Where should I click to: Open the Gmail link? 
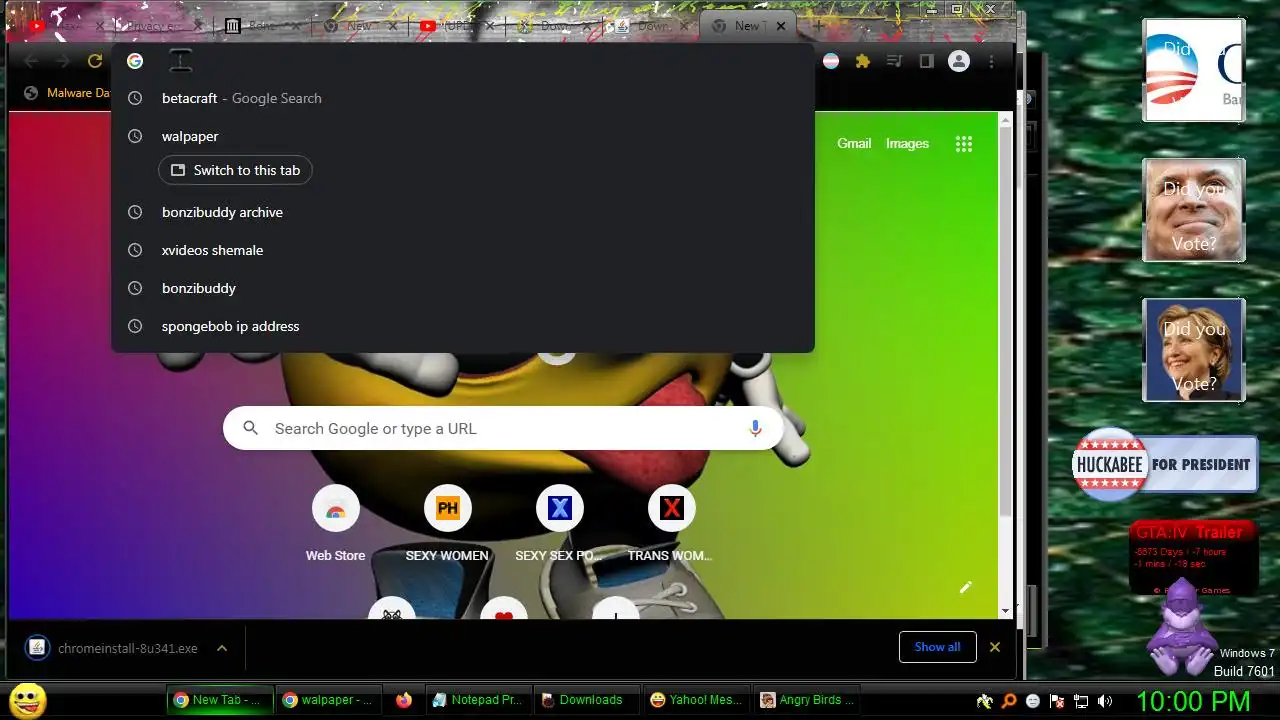[x=854, y=143]
